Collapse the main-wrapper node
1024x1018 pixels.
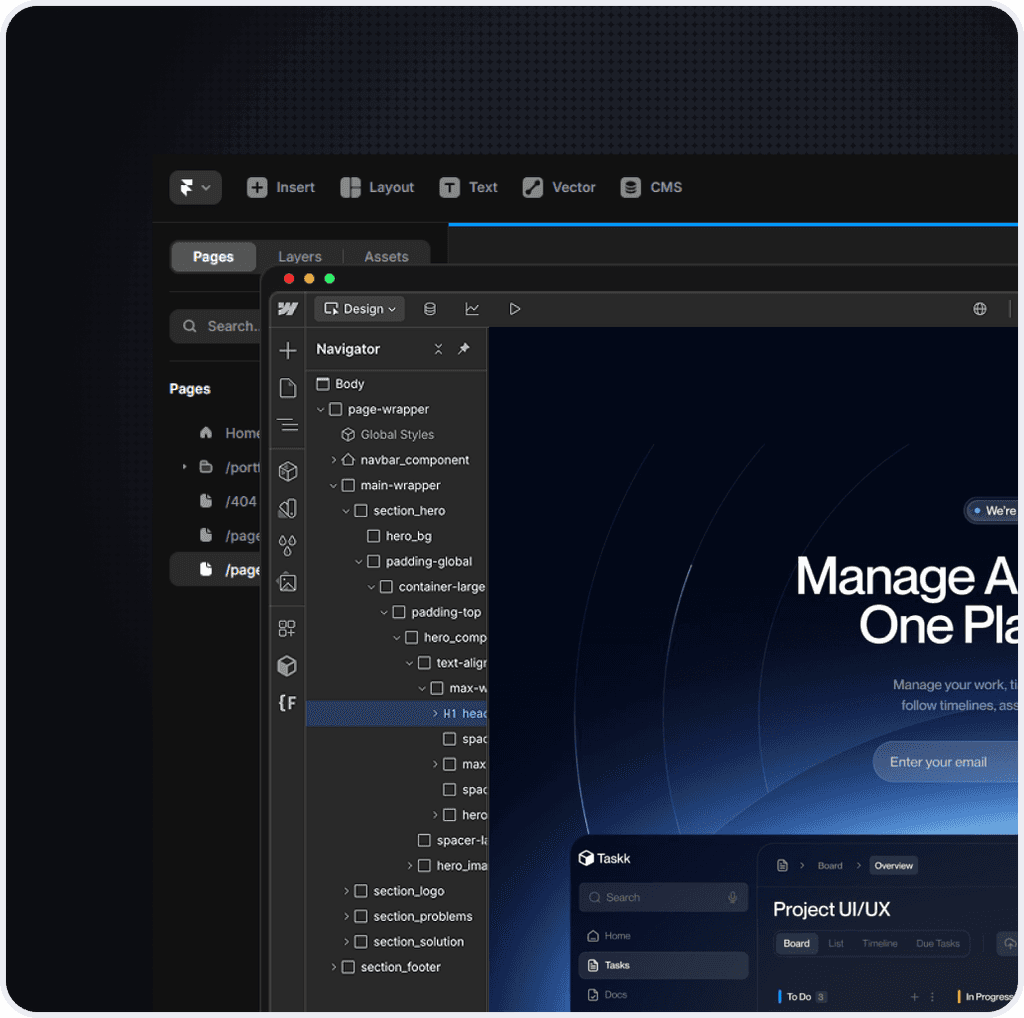334,486
